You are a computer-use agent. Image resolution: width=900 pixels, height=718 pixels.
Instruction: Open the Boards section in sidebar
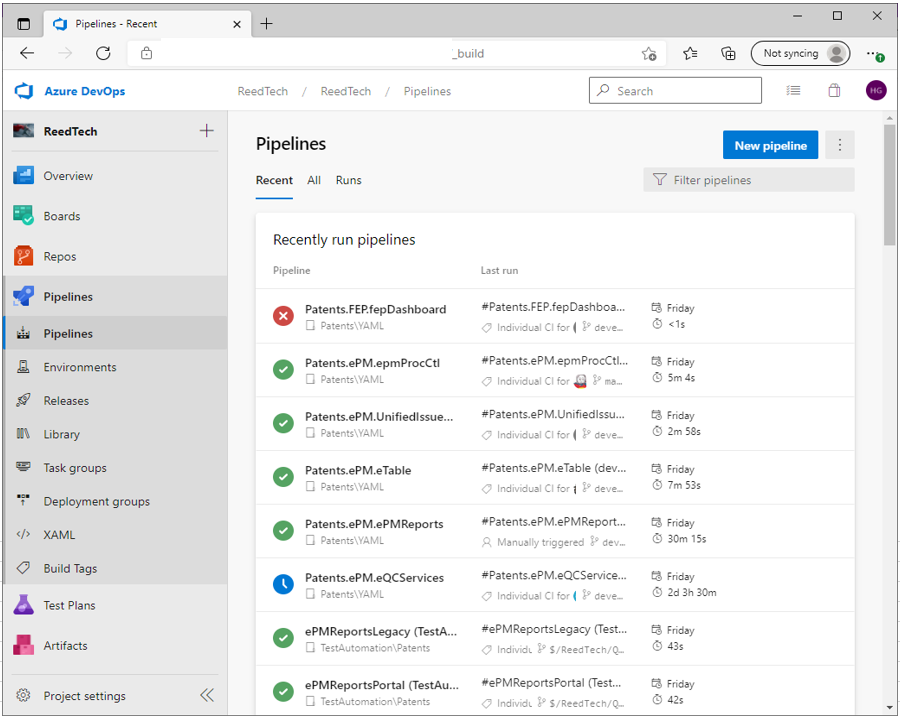pyautogui.click(x=61, y=216)
